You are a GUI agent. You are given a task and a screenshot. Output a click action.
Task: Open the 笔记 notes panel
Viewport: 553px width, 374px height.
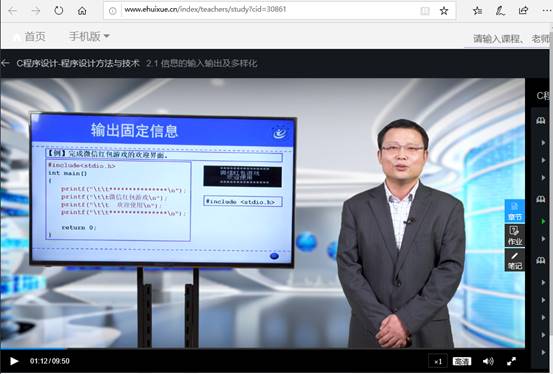(515, 260)
